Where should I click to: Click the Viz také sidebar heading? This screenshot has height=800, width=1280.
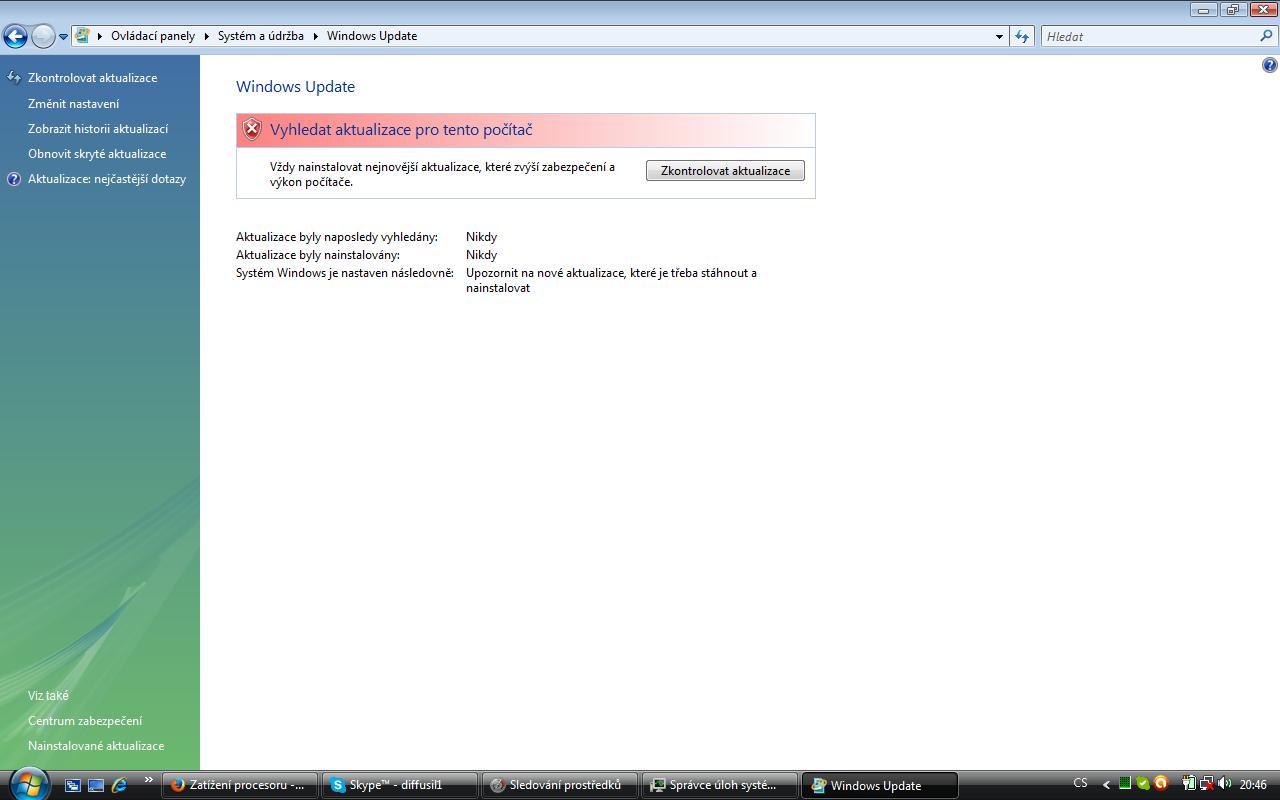coord(48,696)
